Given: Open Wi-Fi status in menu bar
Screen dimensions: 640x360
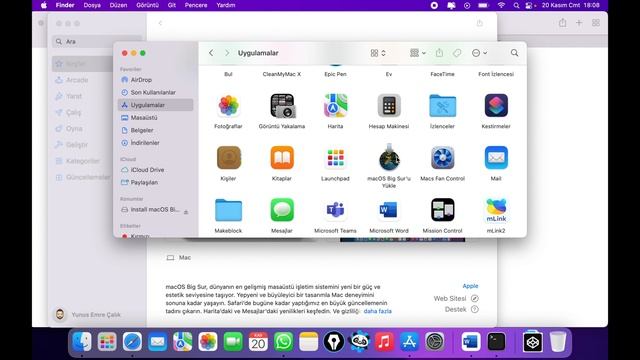Looking at the screenshot, I should (x=501, y=5).
